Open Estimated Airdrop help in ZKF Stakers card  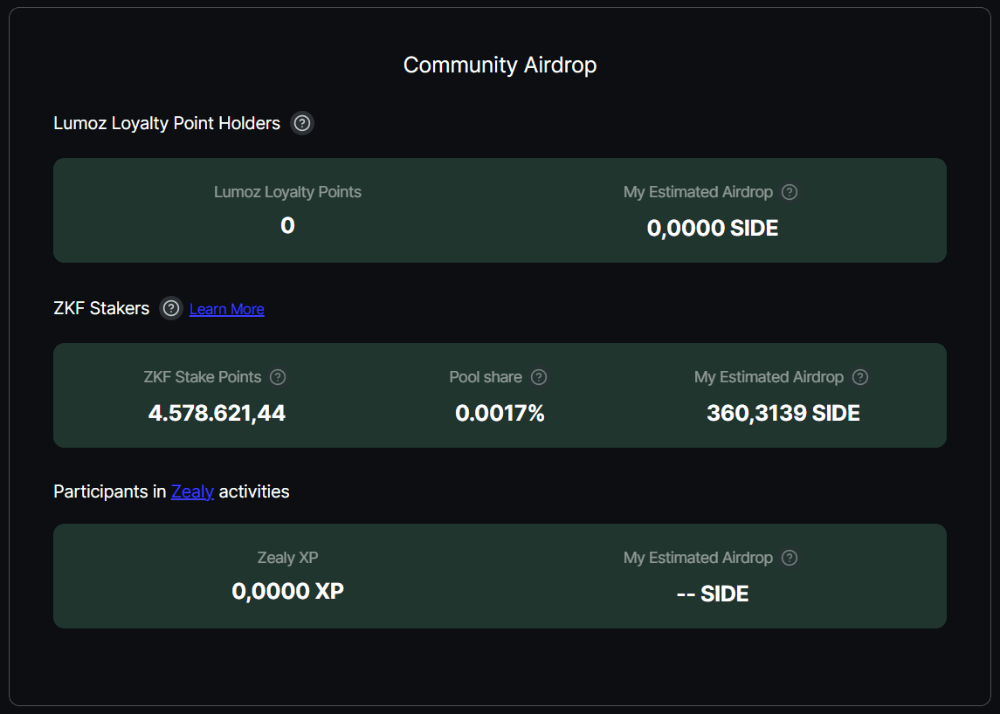(860, 377)
